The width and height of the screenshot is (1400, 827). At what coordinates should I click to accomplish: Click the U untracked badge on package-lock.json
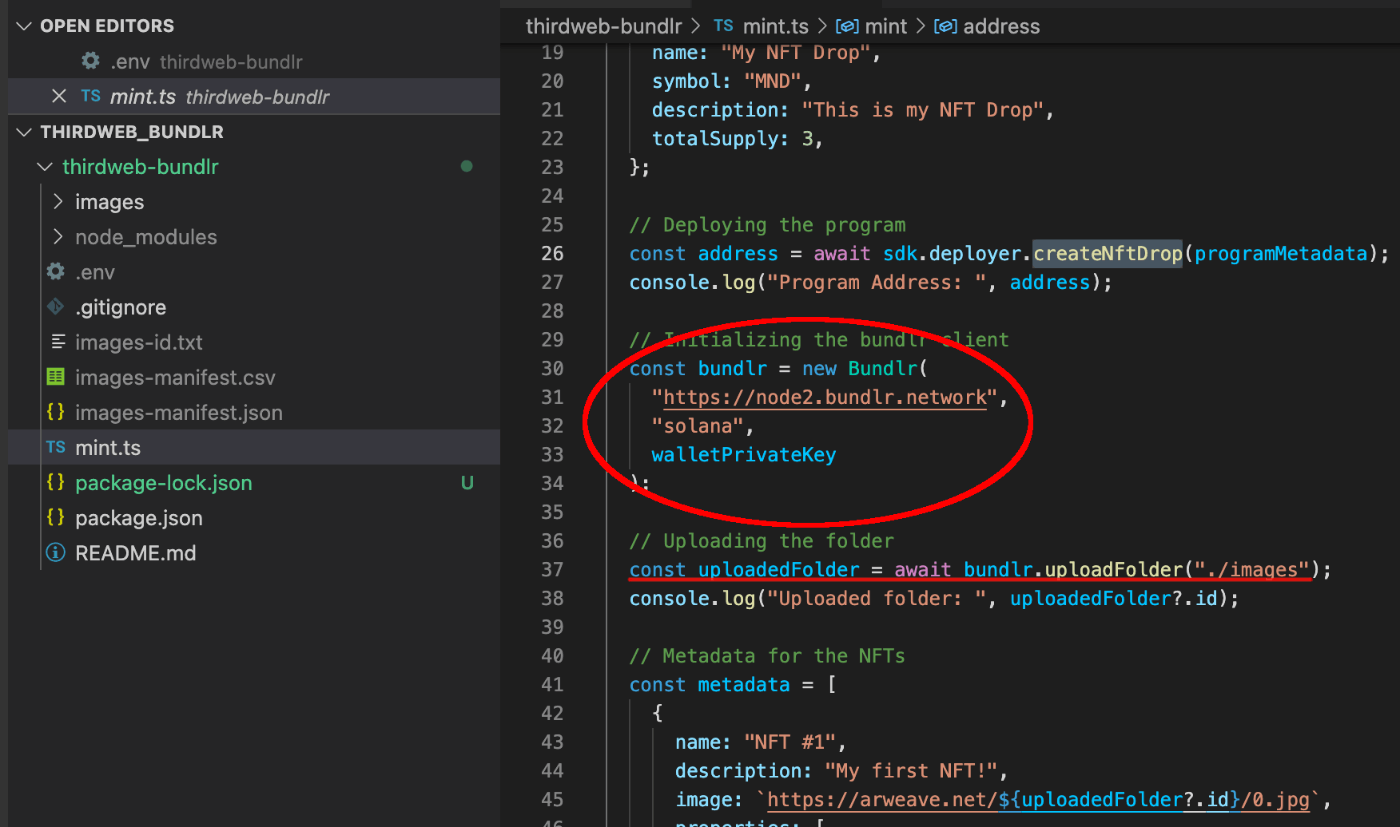click(x=467, y=483)
